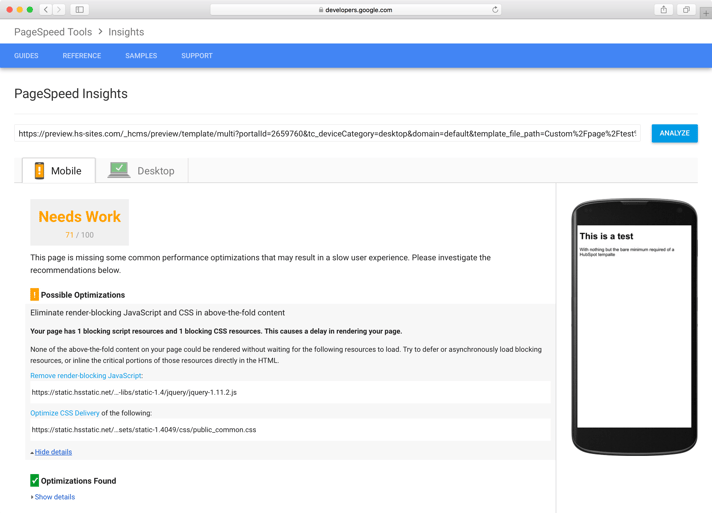712x513 pixels.
Task: Click the Insights breadcrumb link
Action: pos(126,32)
